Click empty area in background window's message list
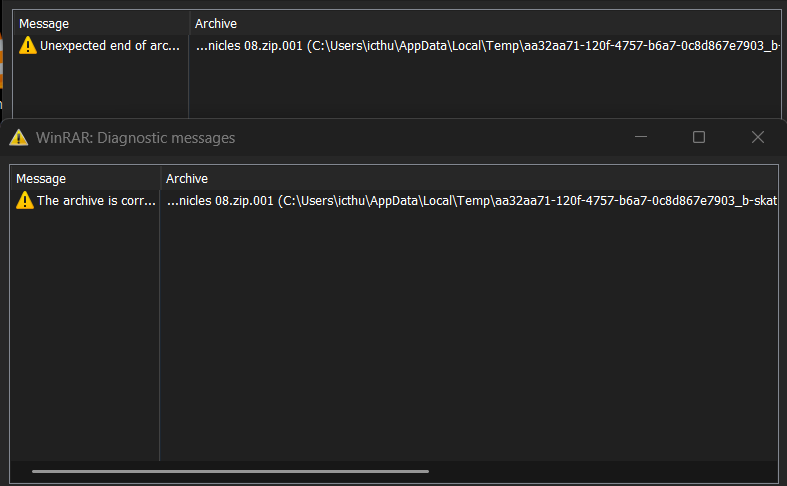Image resolution: width=787 pixels, height=486 pixels. click(100, 85)
